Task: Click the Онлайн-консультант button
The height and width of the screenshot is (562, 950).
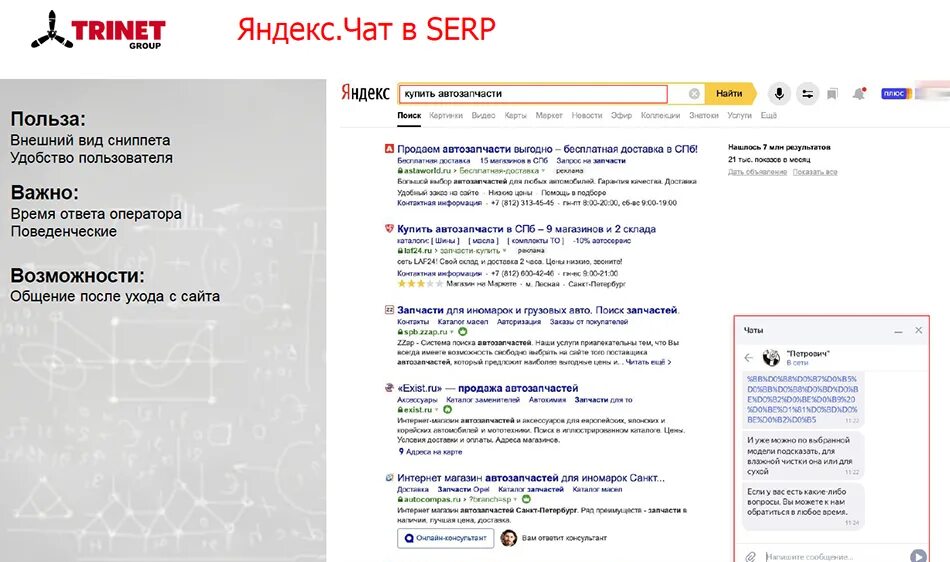Action: [x=445, y=538]
